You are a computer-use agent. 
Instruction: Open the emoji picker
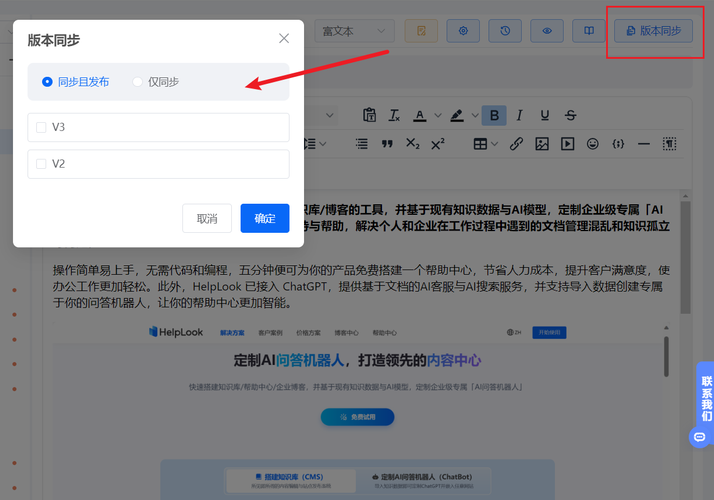[592, 144]
